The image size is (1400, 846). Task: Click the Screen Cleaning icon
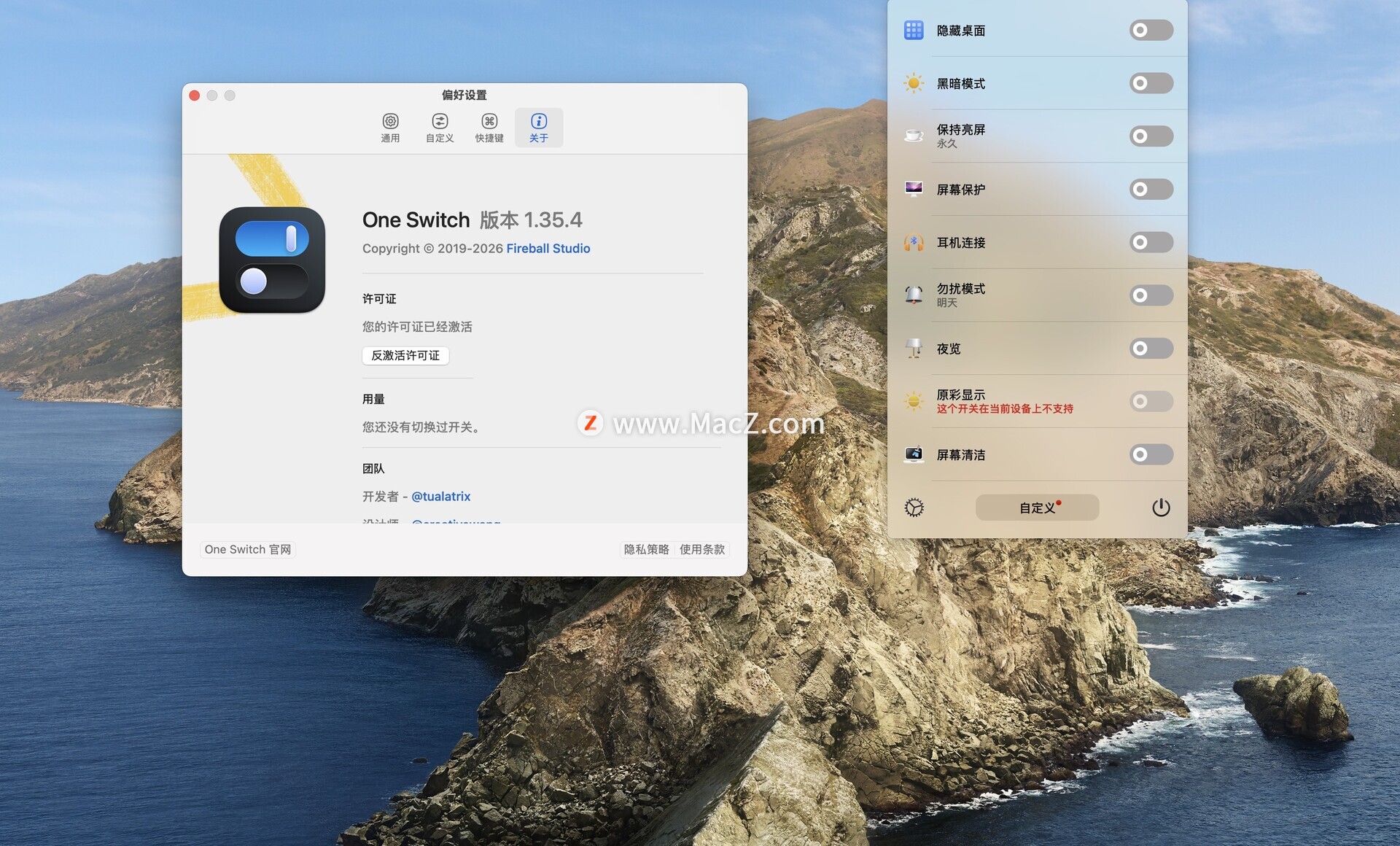[x=914, y=454]
